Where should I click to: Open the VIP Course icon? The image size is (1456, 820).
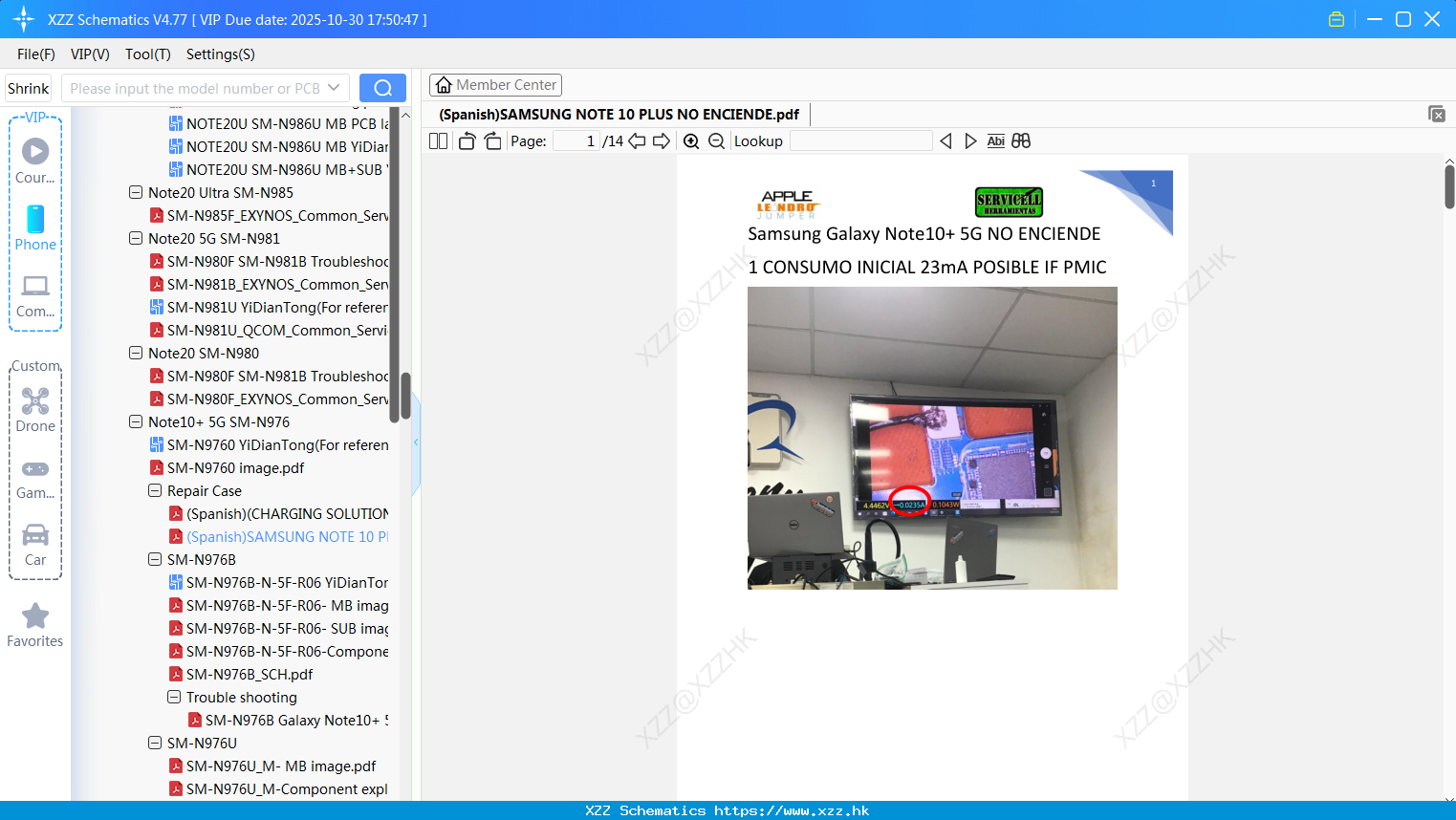35,161
